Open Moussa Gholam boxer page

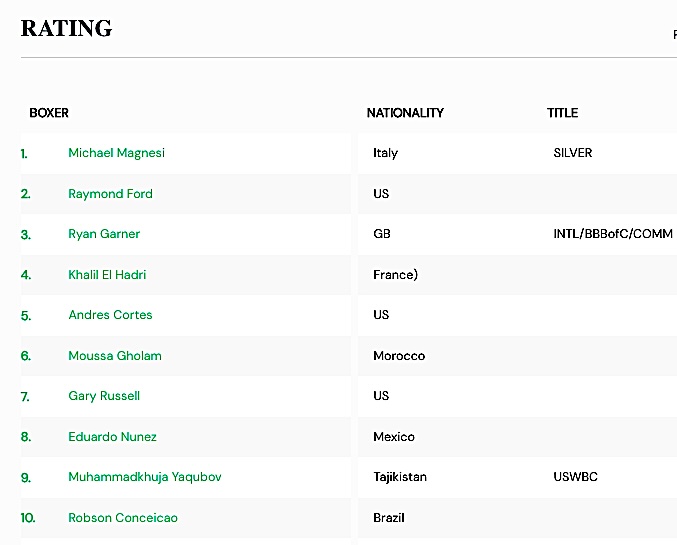pyautogui.click(x=114, y=356)
